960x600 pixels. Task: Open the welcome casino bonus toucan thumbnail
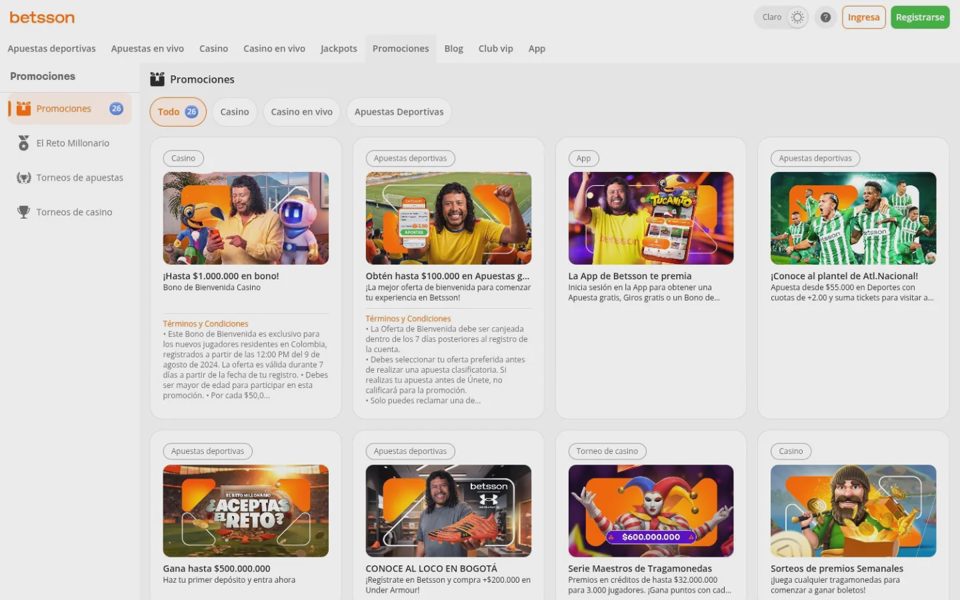[x=246, y=218]
